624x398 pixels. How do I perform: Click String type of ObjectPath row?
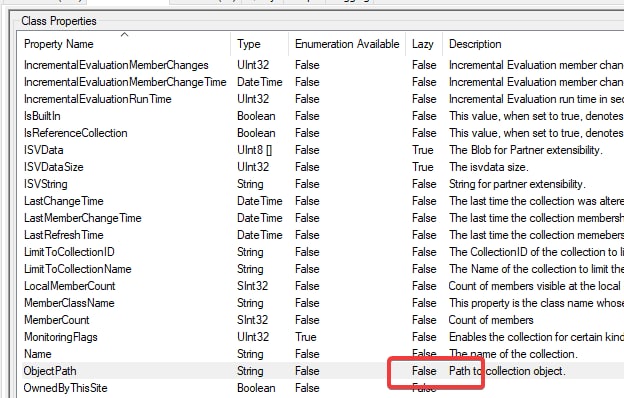point(250,371)
